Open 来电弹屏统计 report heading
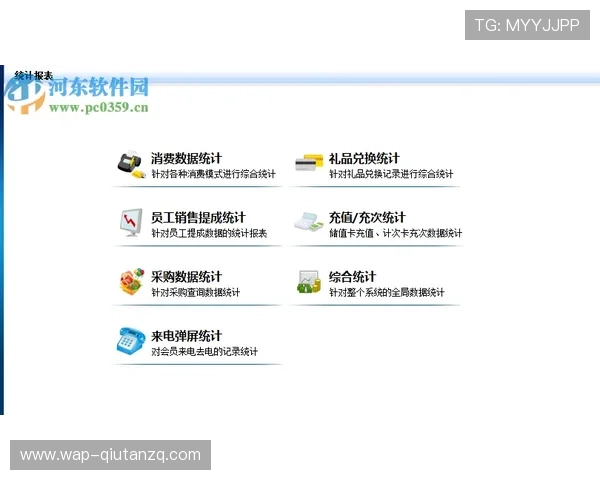Viewport: 600px width, 480px height. click(186, 336)
